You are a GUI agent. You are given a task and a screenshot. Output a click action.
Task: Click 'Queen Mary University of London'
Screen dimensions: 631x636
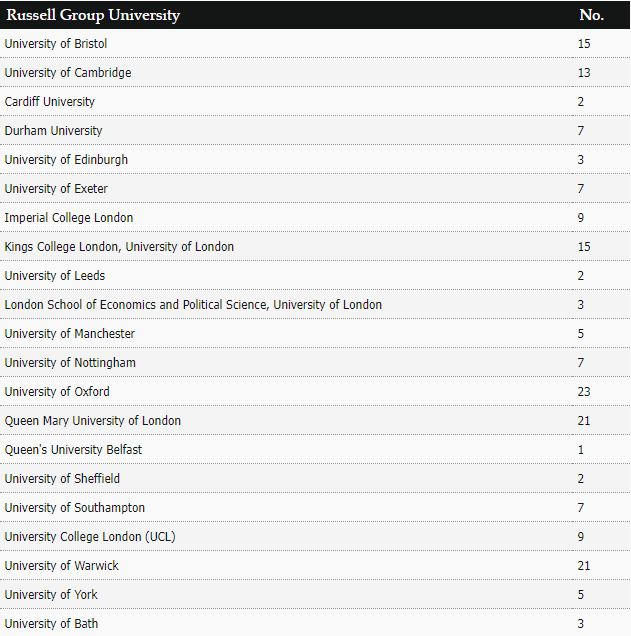[92, 421]
